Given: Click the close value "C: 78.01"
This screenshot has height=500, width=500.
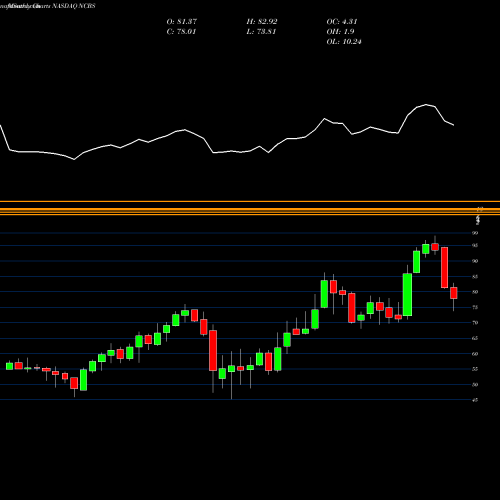Looking at the screenshot, I should [181, 32].
